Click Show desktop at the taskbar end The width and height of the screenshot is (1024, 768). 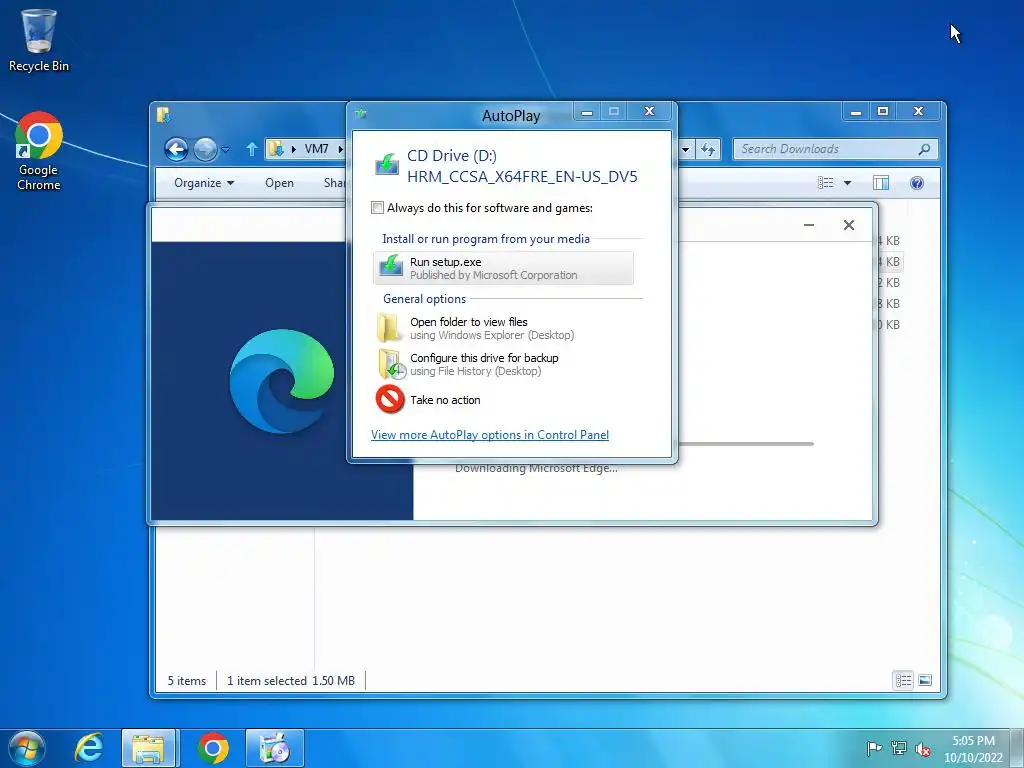click(x=1019, y=748)
